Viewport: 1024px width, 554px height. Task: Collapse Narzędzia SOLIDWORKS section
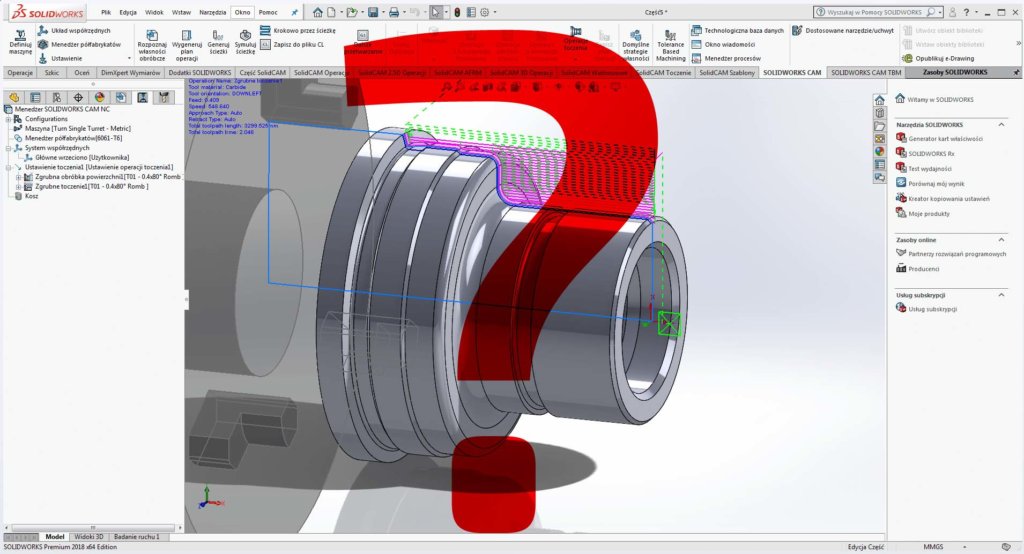pos(1001,125)
